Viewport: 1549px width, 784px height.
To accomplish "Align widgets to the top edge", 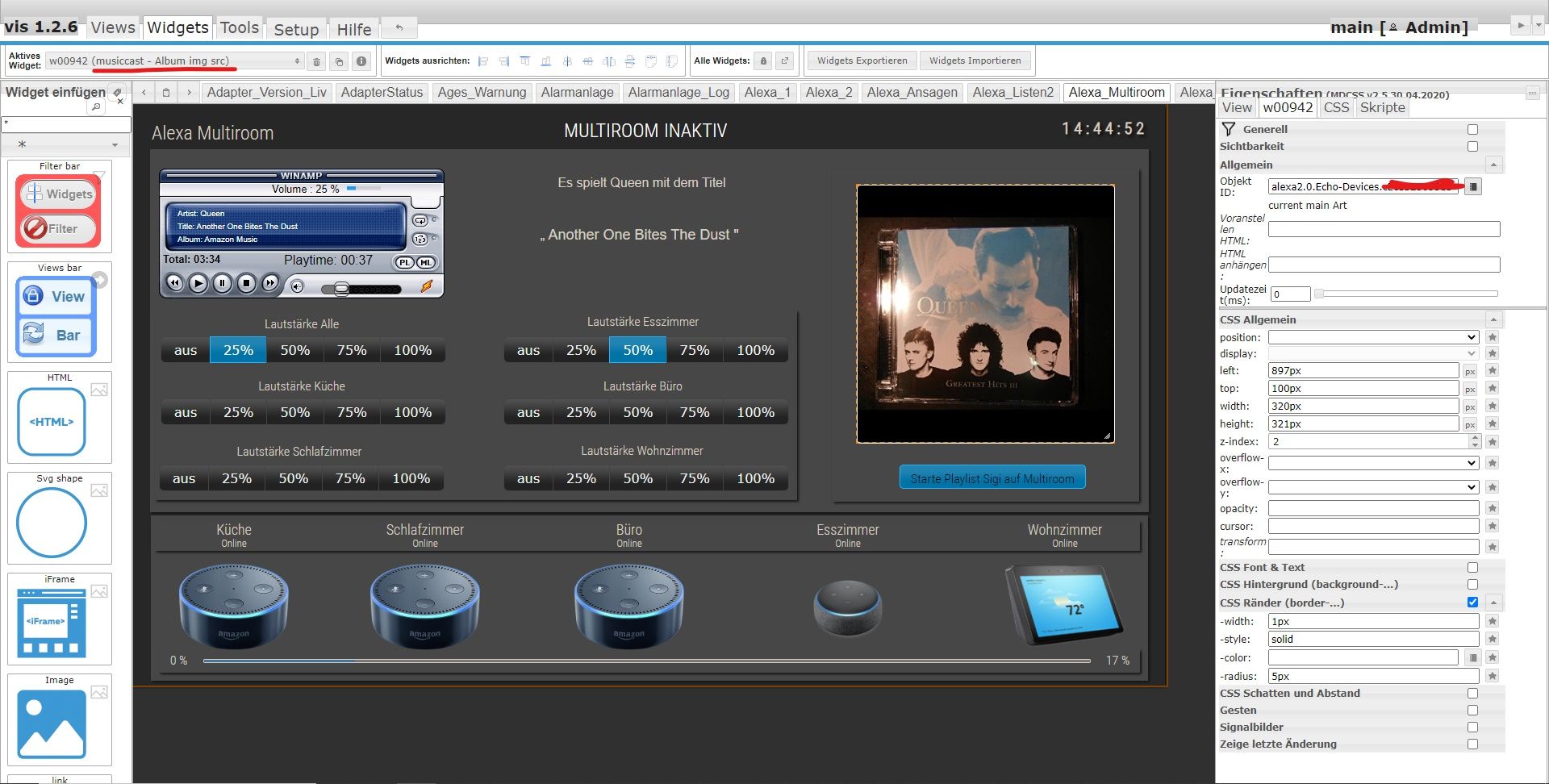I will (525, 61).
